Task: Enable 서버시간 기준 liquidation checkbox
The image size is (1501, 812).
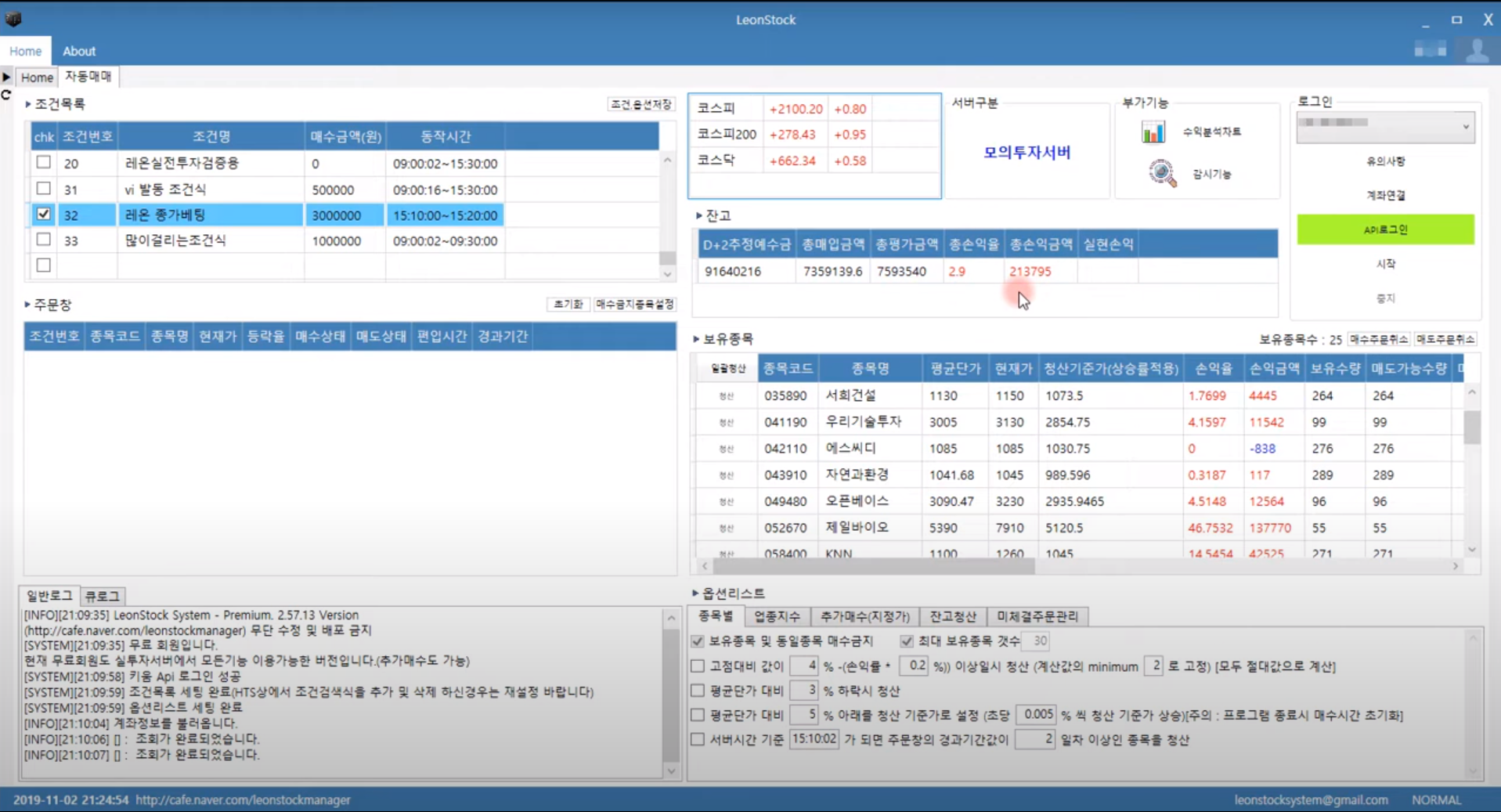Action: pyautogui.click(x=698, y=739)
